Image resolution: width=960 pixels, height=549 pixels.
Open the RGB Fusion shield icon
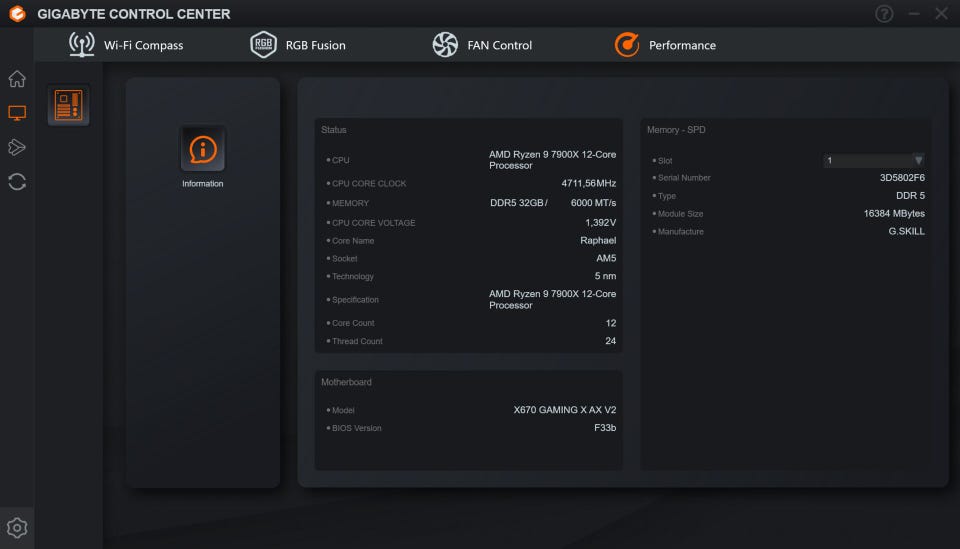[x=263, y=45]
